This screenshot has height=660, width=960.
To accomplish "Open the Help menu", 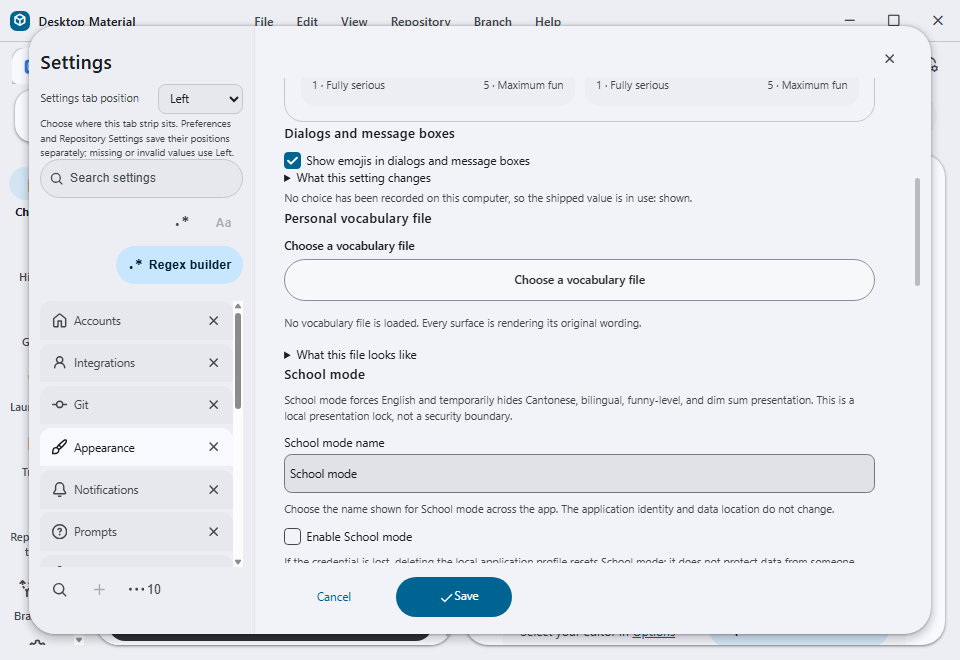I will pyautogui.click(x=548, y=22).
